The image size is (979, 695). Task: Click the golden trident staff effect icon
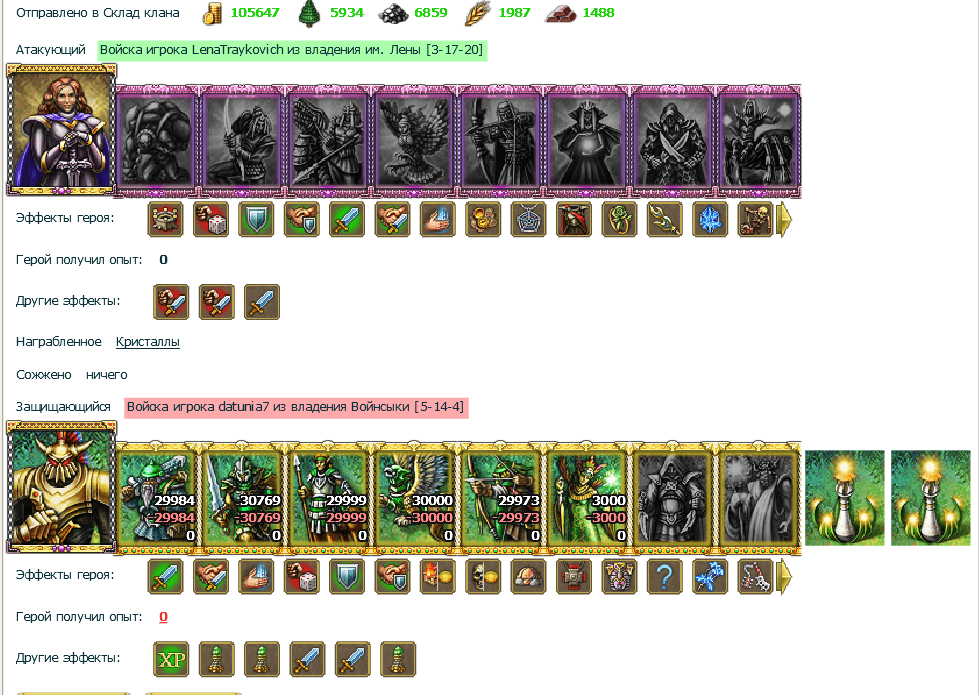tap(664, 220)
